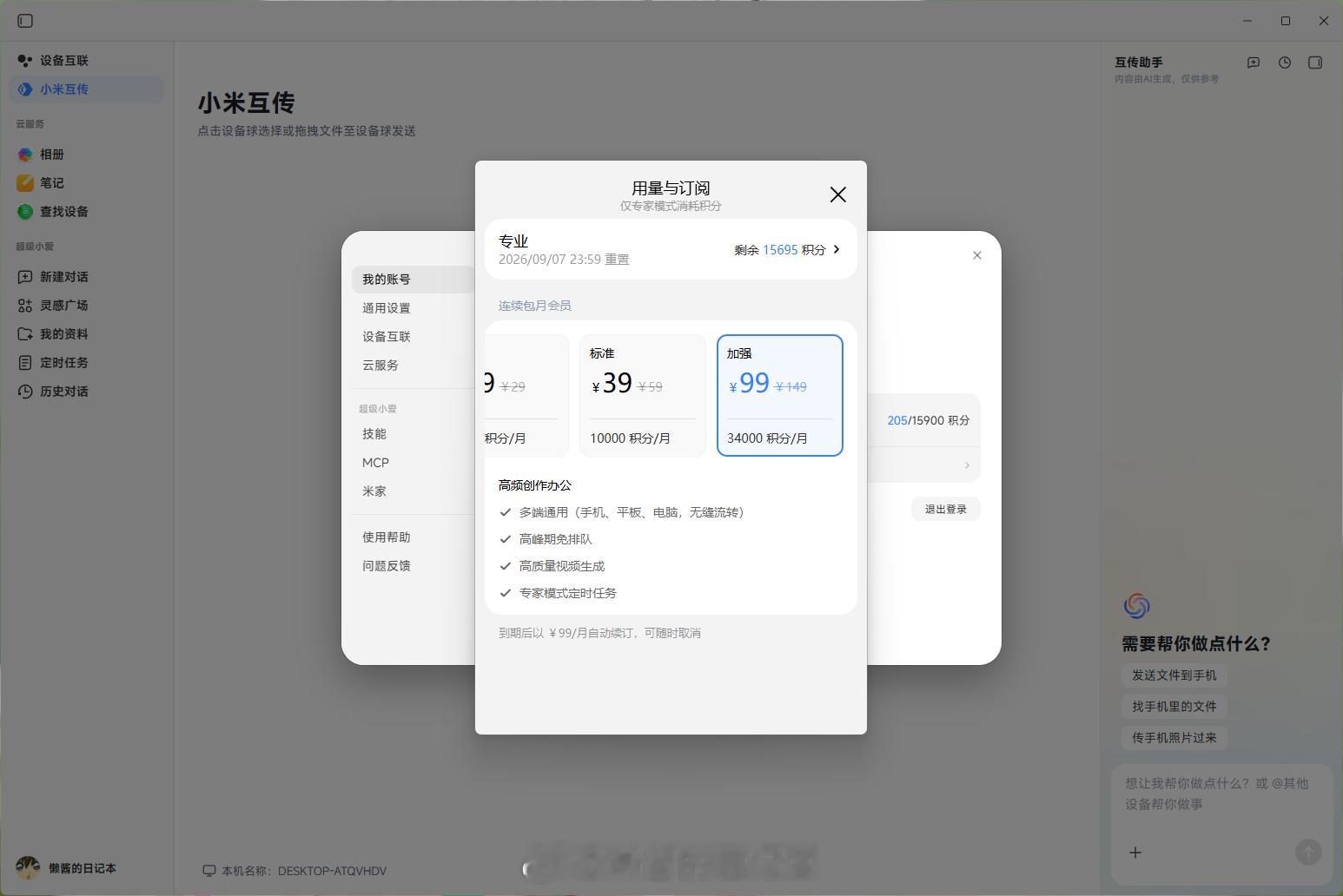This screenshot has height=896, width=1343.
Task: Select the 加强 ¥99 monthly plan
Action: tap(780, 395)
